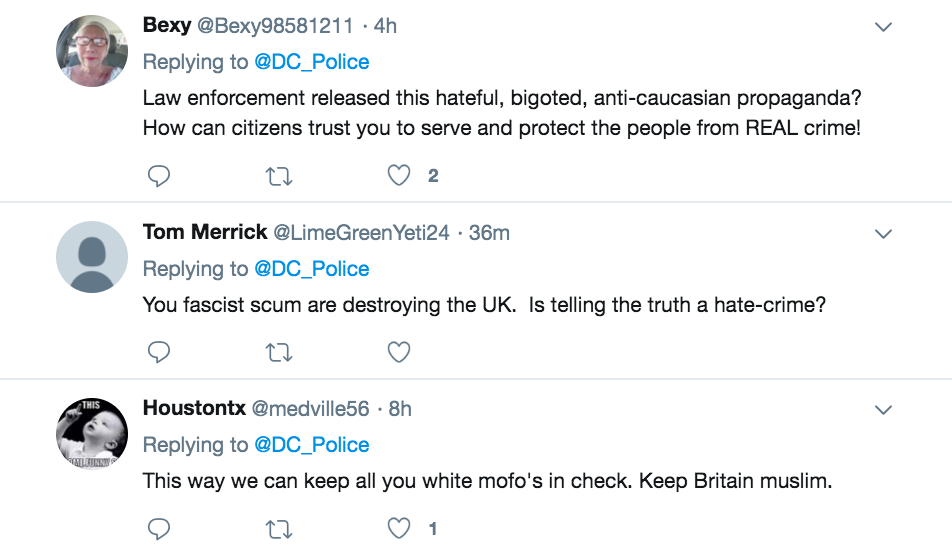Like Tom Merrick's tweet
This screenshot has height=554, width=952.
(x=399, y=352)
